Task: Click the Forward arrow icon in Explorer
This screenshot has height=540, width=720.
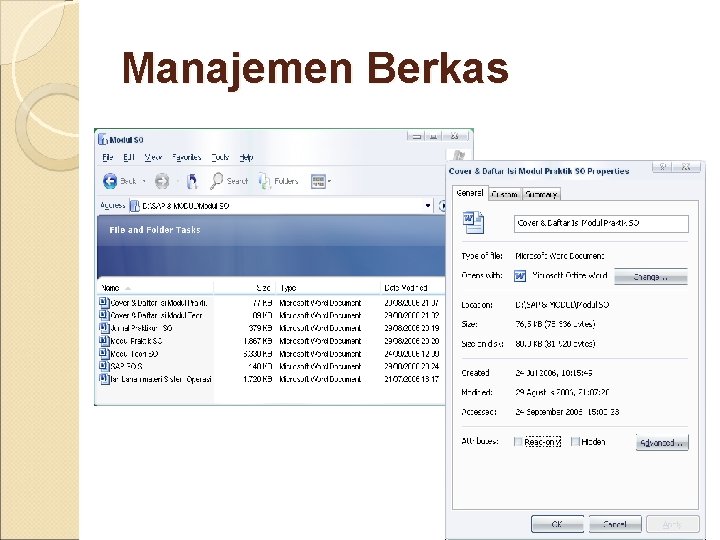Action: 162,181
